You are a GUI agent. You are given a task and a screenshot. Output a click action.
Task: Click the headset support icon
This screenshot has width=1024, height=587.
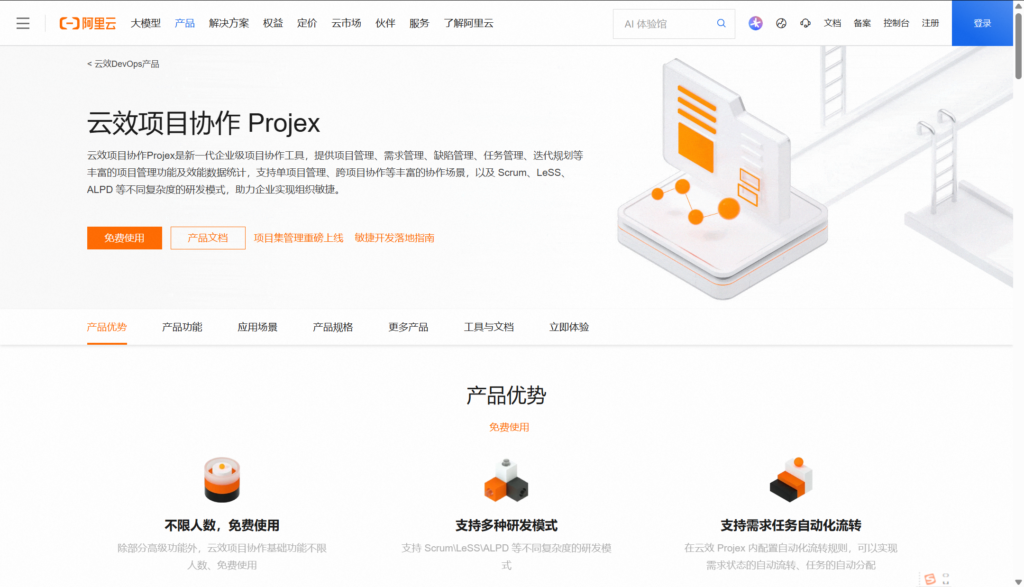pos(805,23)
